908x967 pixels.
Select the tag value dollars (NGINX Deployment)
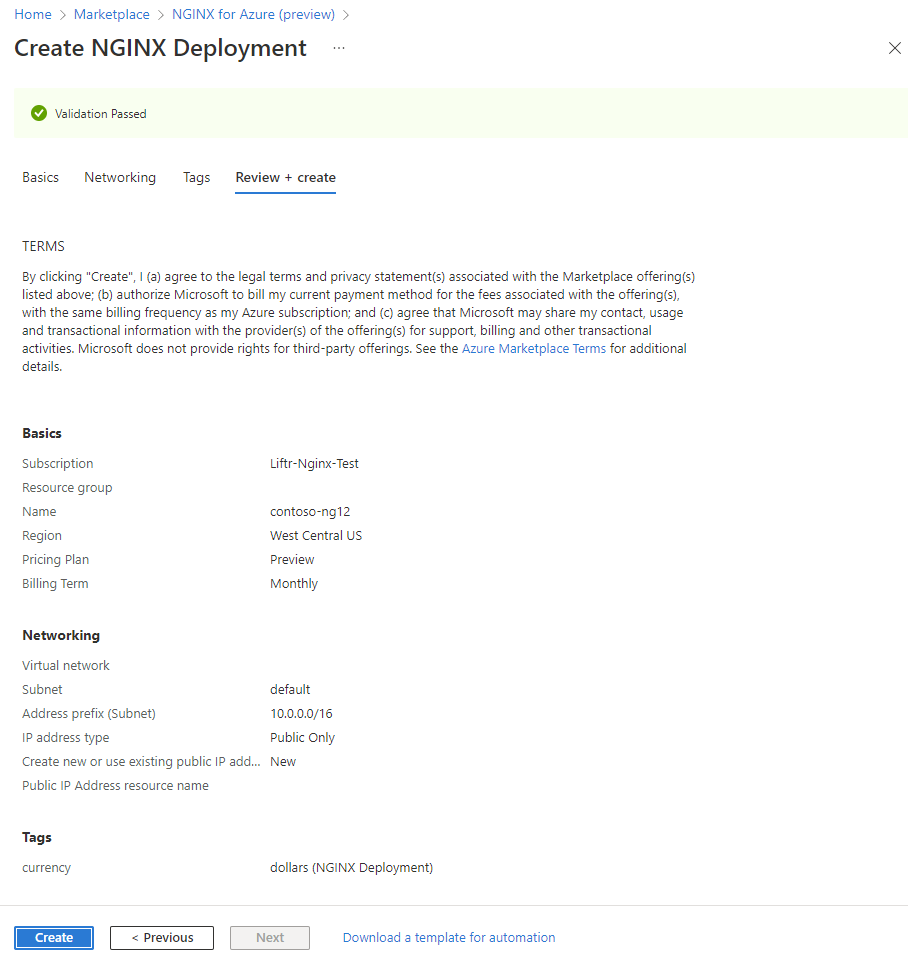352,868
